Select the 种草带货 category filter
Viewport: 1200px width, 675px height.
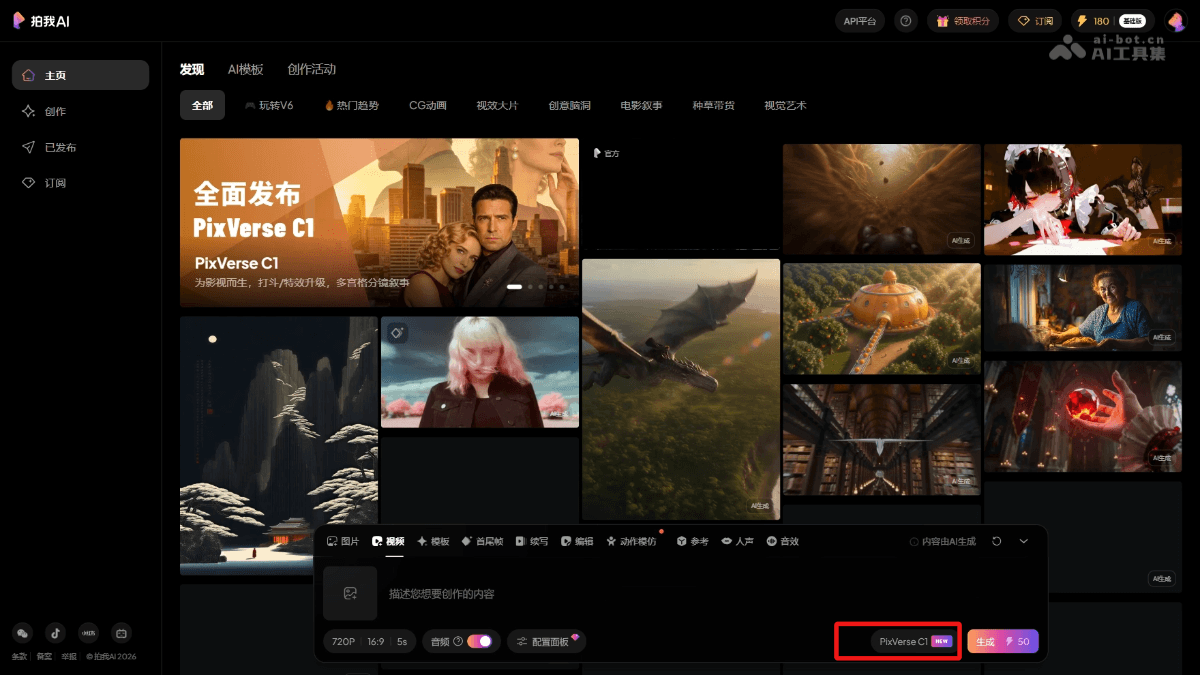click(713, 105)
